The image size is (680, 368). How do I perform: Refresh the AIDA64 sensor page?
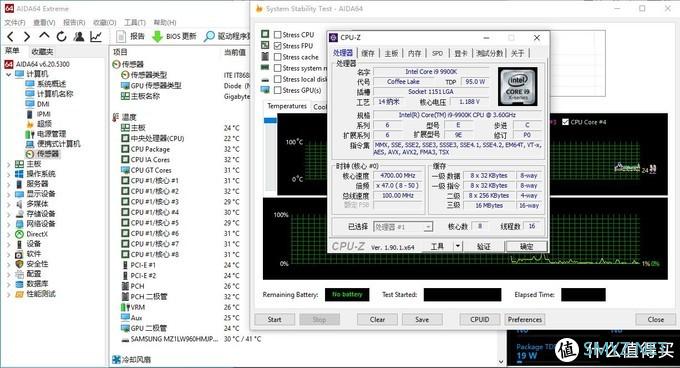(x=61, y=36)
